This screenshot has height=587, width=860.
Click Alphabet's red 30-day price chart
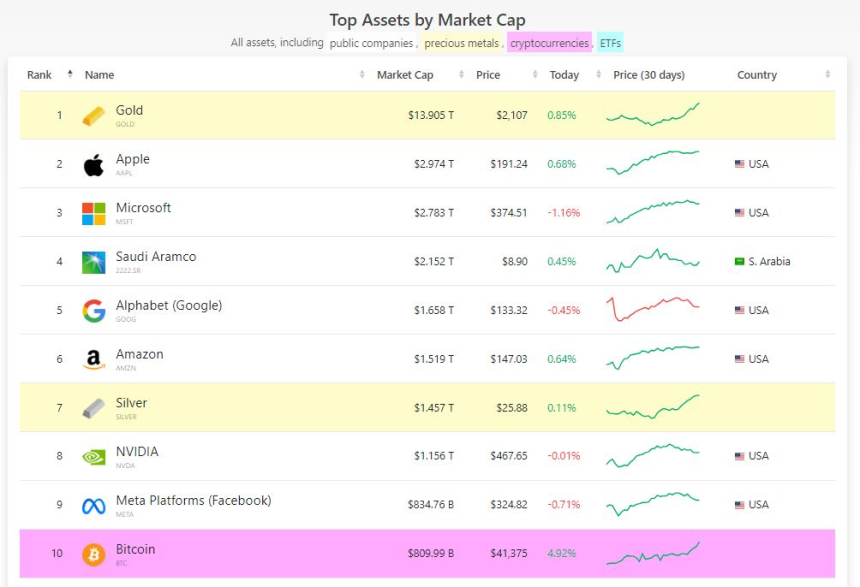click(x=653, y=309)
